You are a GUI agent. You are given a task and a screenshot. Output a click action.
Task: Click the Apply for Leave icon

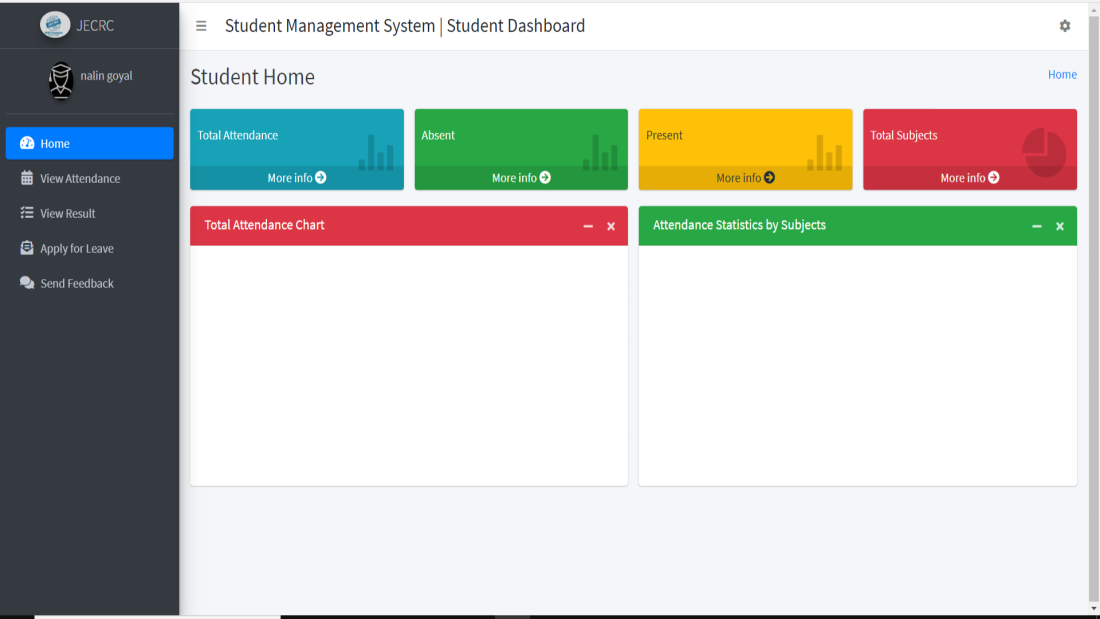(x=27, y=248)
